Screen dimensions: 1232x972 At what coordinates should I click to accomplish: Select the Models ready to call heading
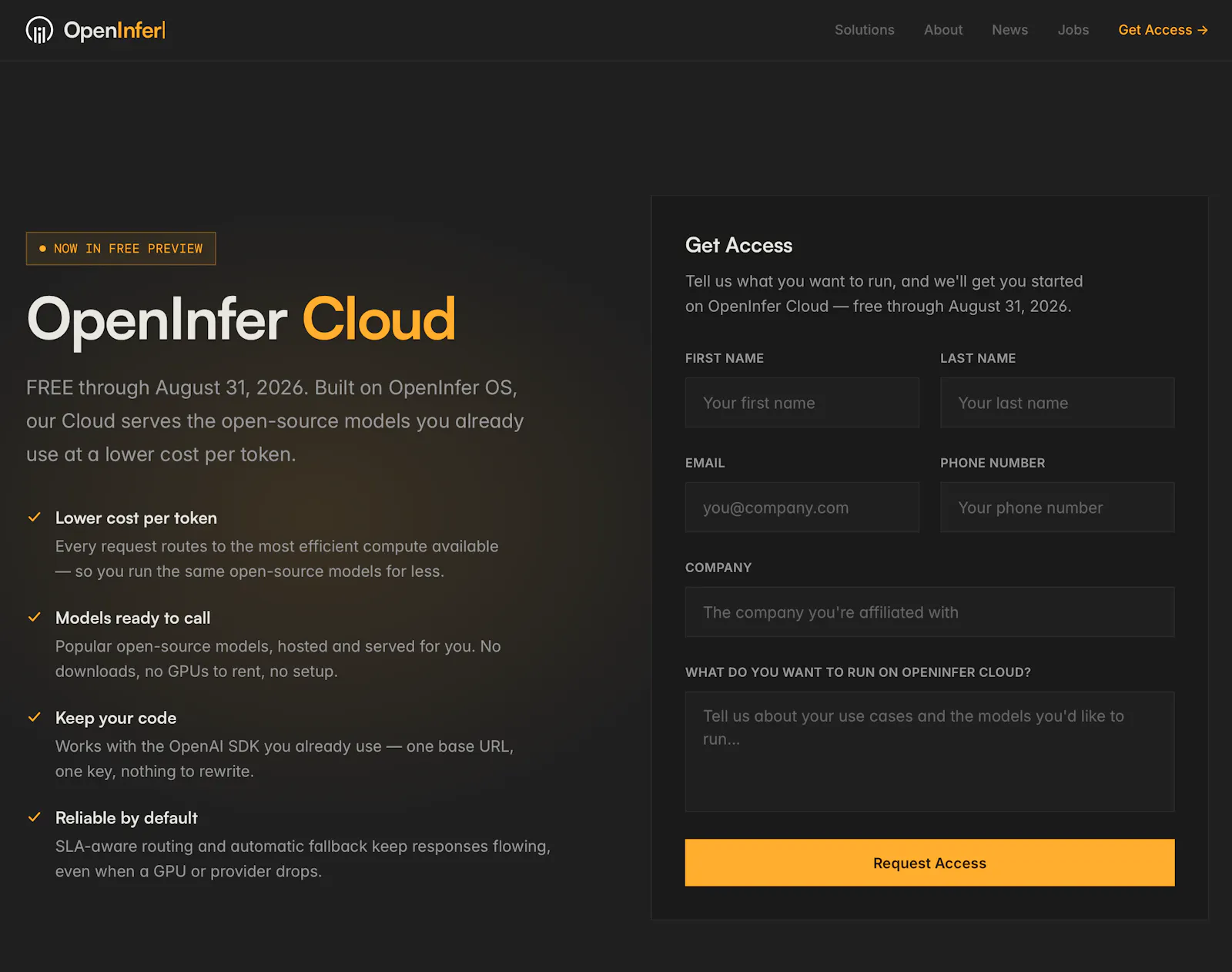click(x=132, y=618)
